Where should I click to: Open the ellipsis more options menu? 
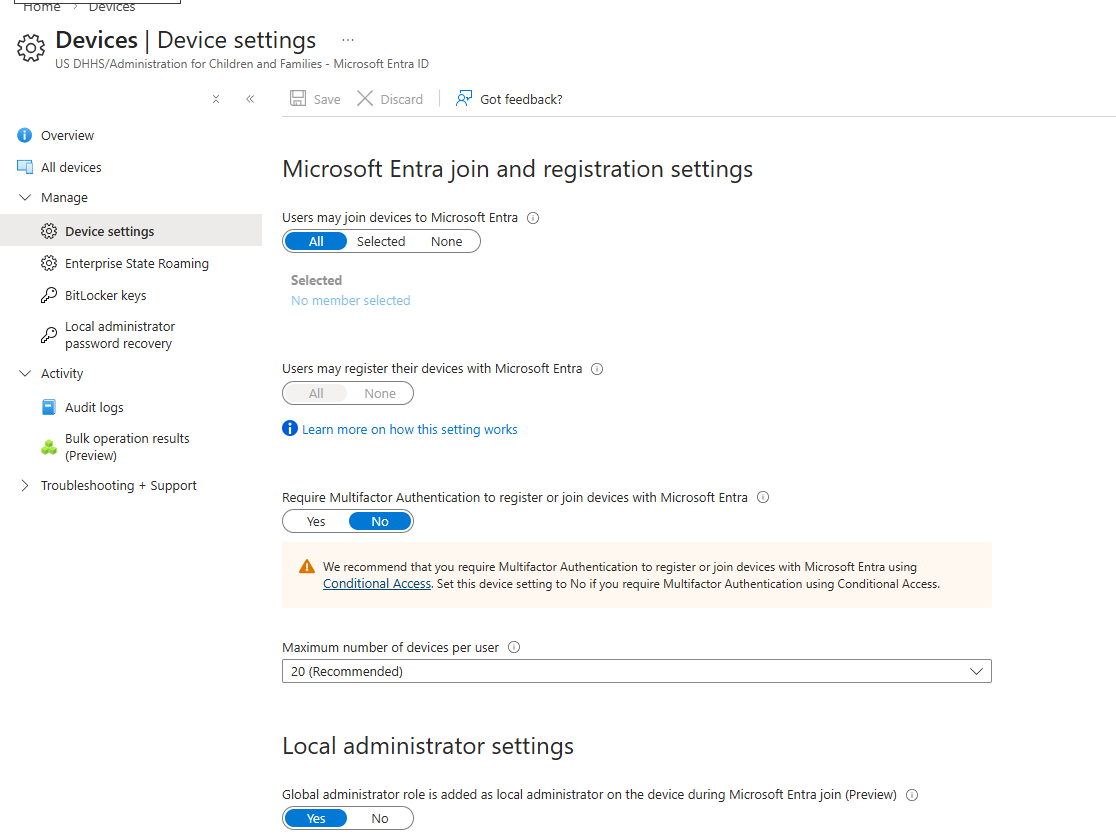click(x=347, y=40)
